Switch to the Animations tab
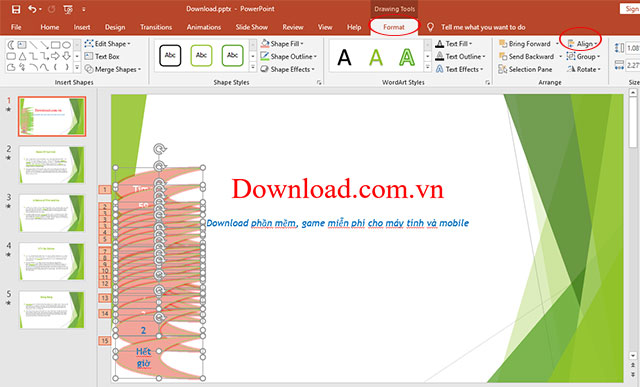Screen dimensions: 640x387 [204, 27]
